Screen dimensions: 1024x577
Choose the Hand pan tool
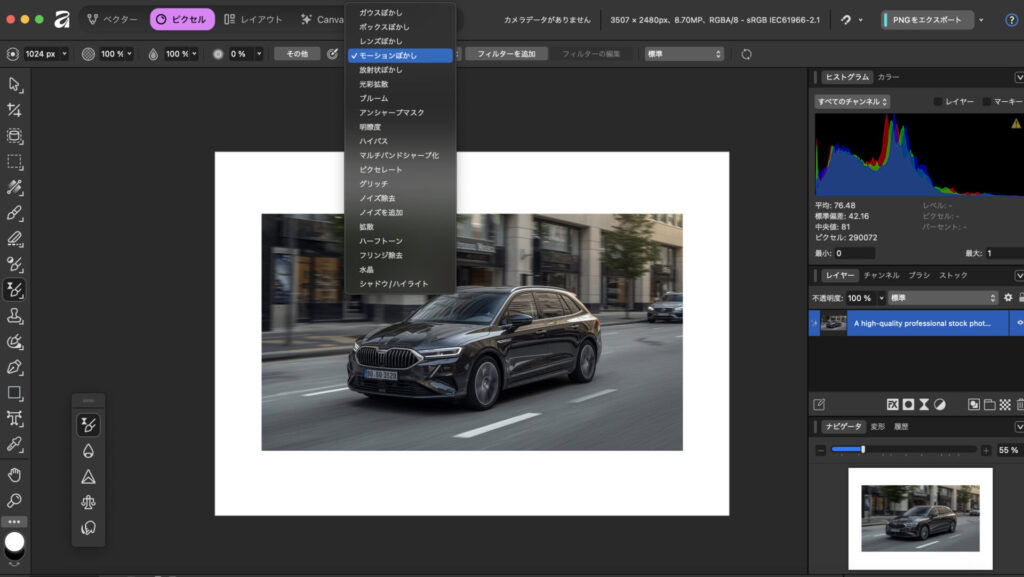tap(15, 474)
